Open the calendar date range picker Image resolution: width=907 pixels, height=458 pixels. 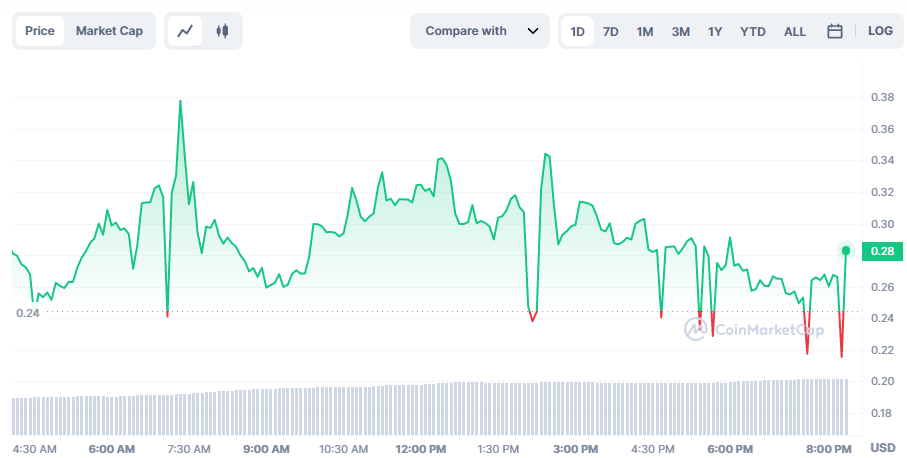pyautogui.click(x=835, y=31)
